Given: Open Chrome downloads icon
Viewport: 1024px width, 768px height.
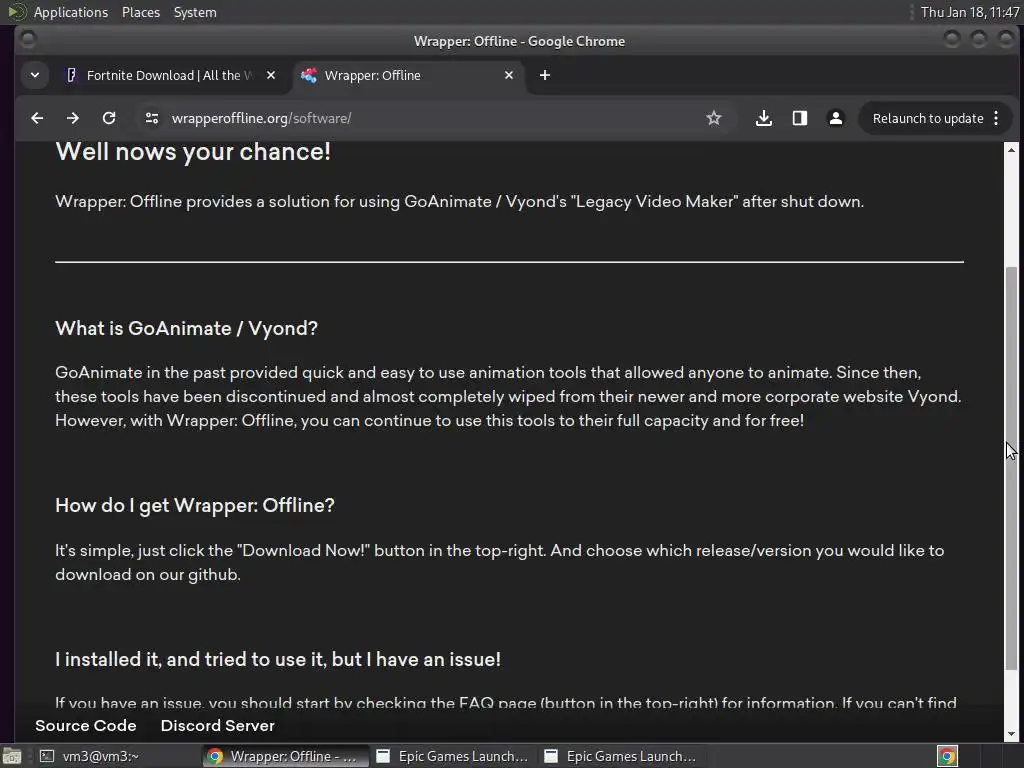Looking at the screenshot, I should [763, 118].
